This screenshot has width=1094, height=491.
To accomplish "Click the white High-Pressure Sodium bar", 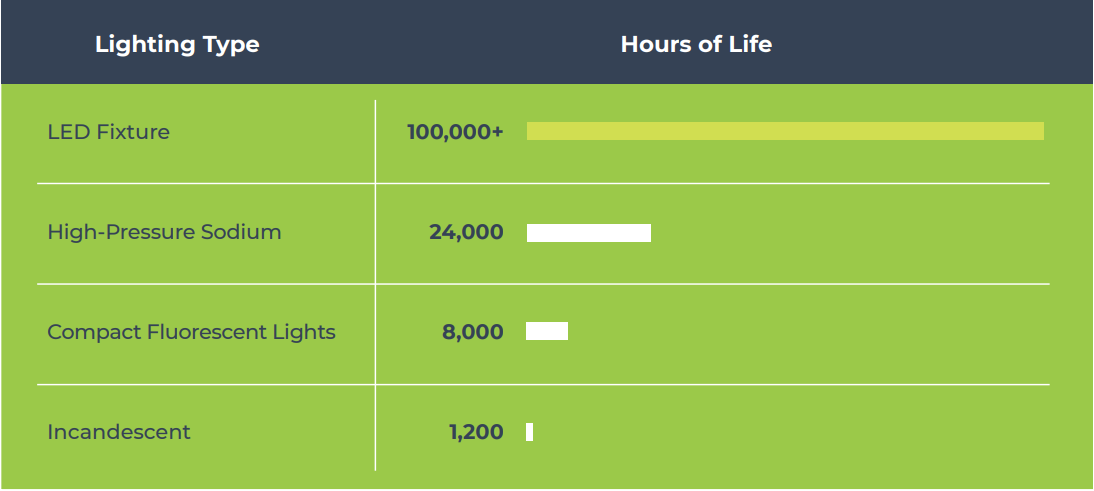I will pos(588,233).
